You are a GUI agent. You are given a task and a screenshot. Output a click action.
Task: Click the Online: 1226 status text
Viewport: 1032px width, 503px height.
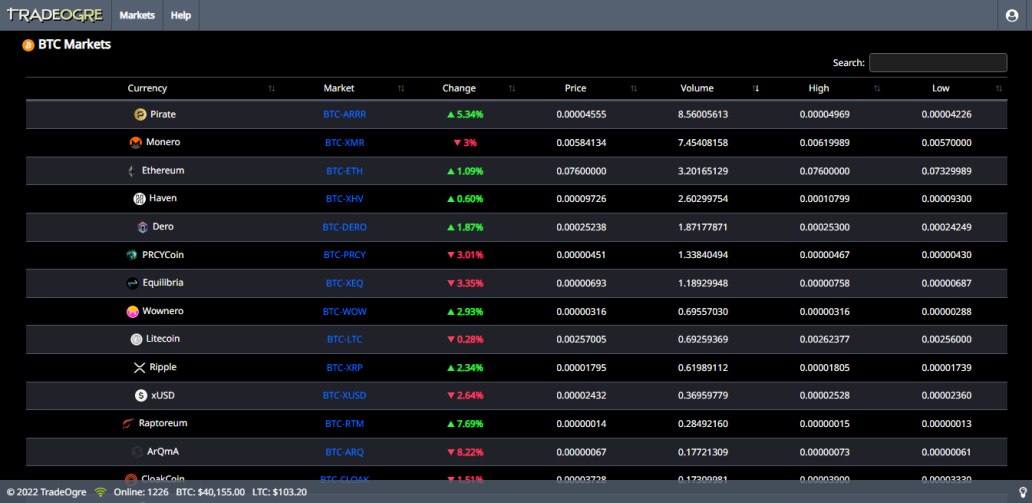[141, 492]
